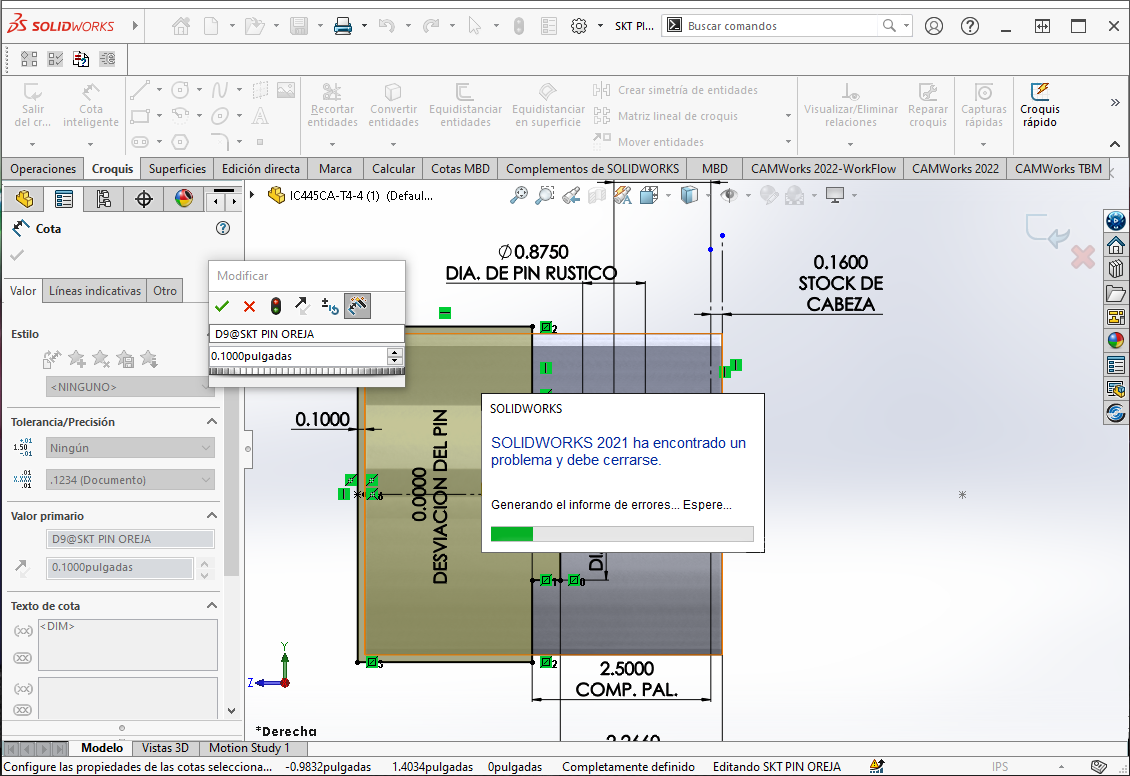Click the Croquis rápido tool
This screenshot has width=1130, height=776.
[1039, 105]
